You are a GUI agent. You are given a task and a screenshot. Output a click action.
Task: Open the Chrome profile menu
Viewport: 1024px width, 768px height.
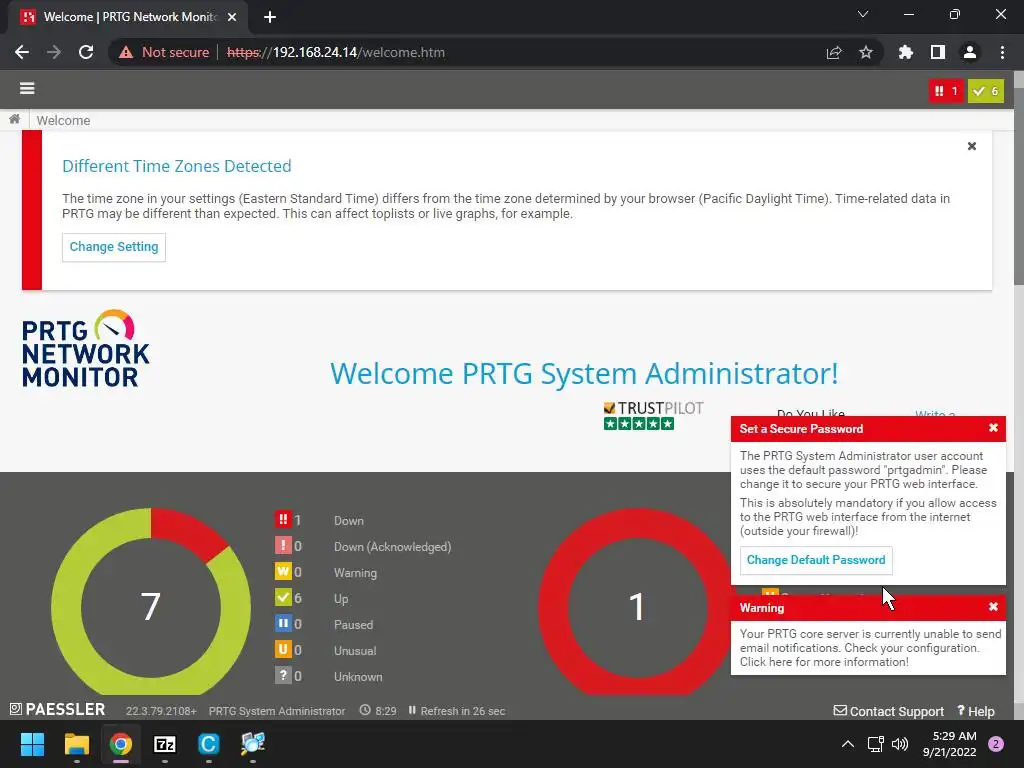tap(970, 52)
